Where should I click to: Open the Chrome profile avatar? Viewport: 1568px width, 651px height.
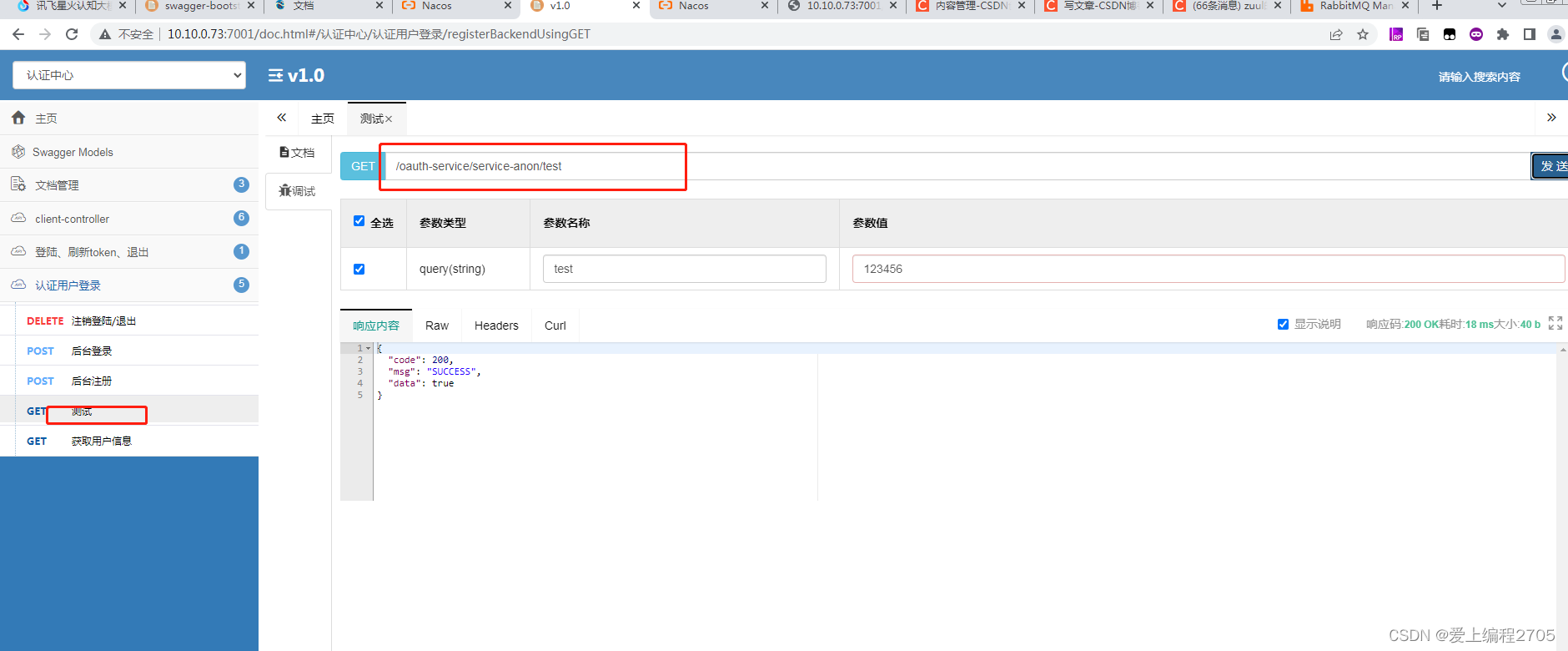[x=1556, y=34]
